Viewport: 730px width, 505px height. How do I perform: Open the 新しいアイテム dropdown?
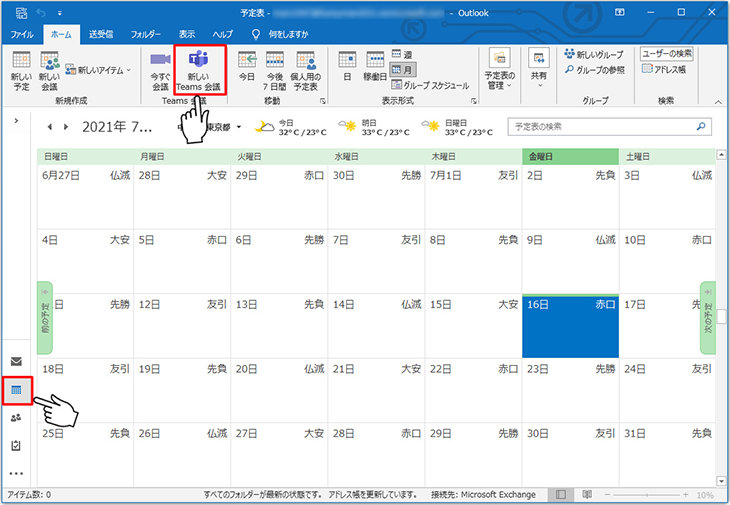click(99, 70)
